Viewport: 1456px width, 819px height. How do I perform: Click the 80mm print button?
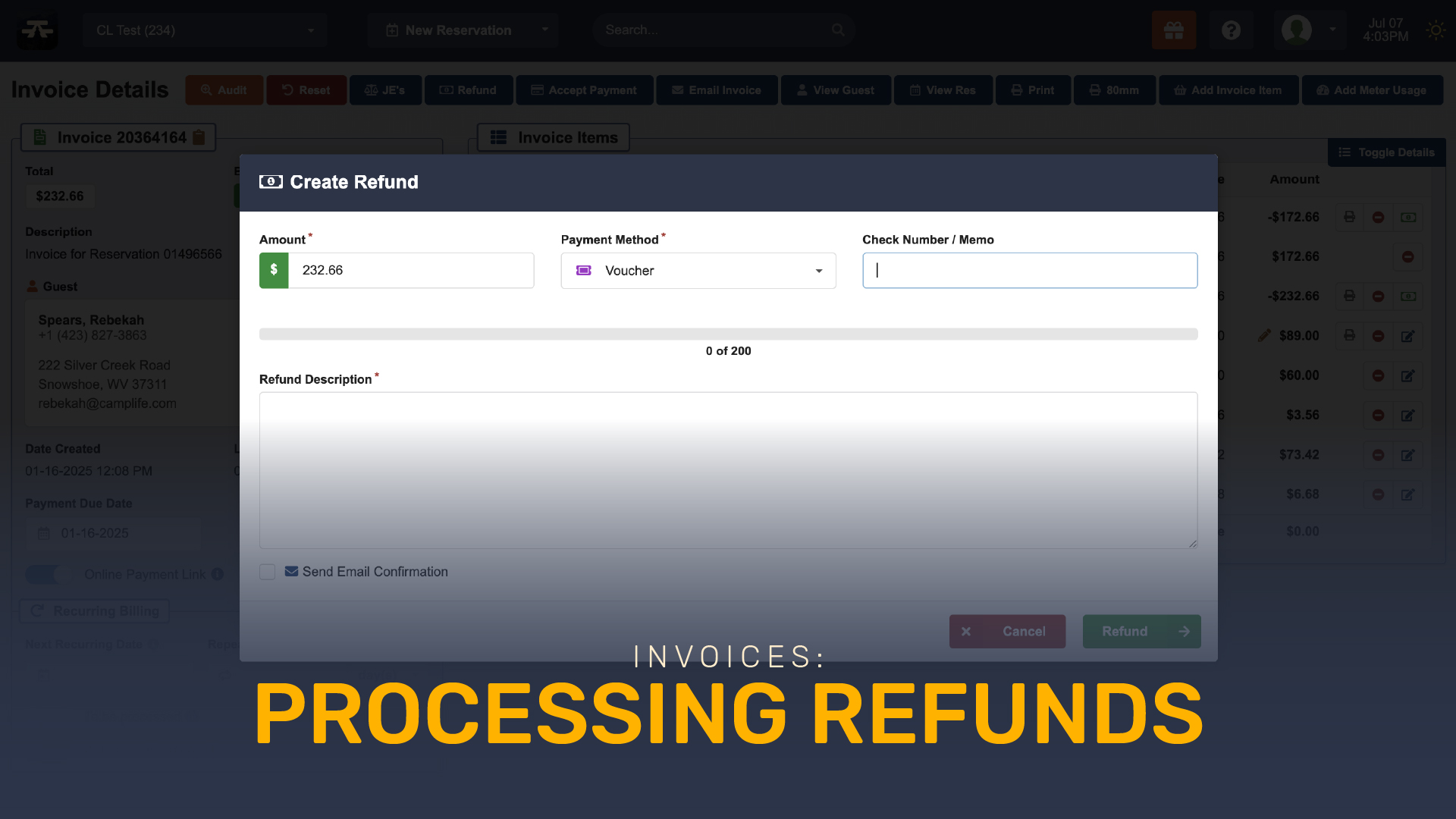tap(1114, 89)
